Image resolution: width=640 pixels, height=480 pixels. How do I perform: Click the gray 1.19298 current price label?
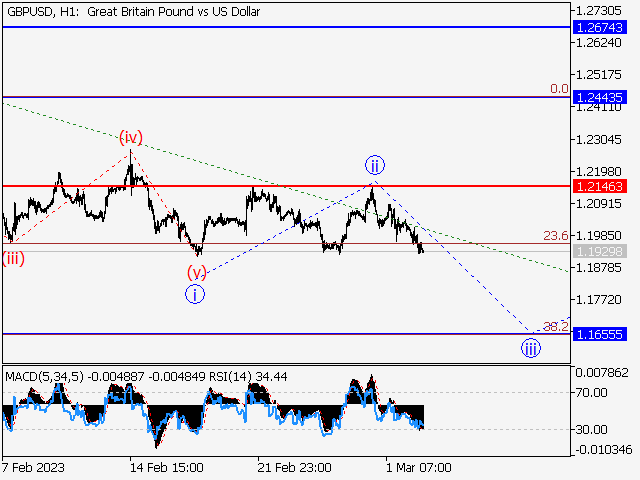pos(600,251)
